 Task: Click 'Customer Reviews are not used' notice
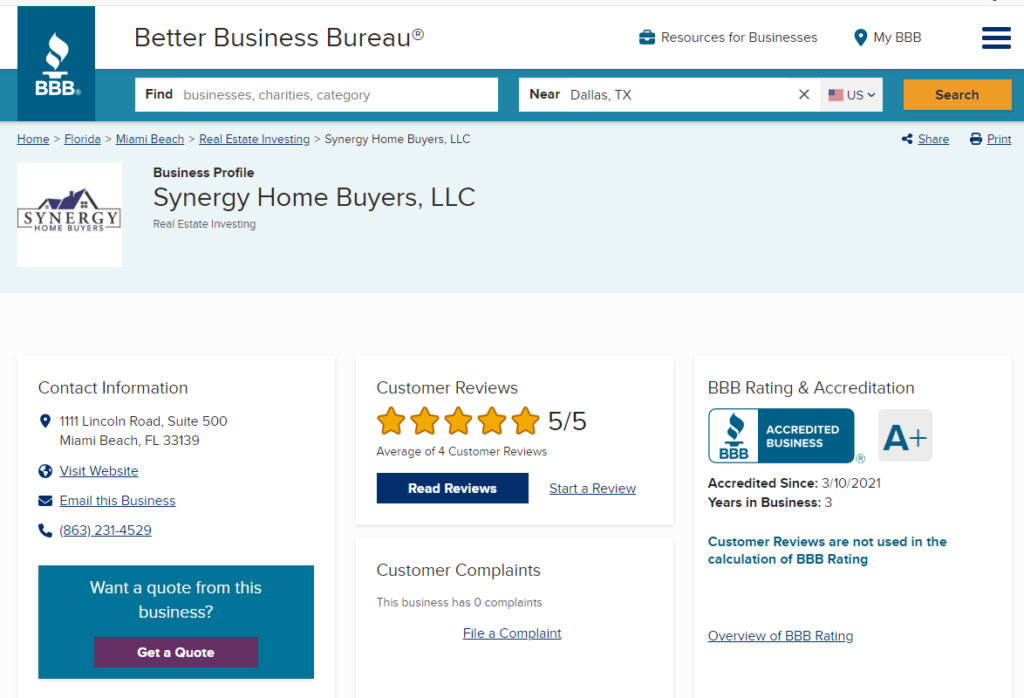pyautogui.click(x=827, y=550)
